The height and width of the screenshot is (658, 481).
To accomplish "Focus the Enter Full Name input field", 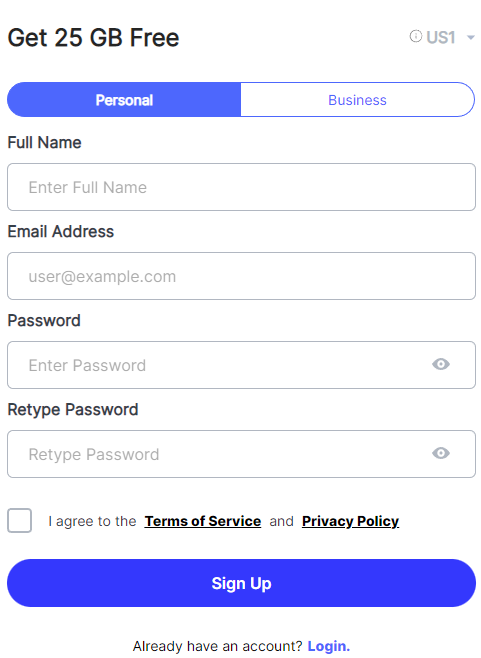I will tap(241, 187).
